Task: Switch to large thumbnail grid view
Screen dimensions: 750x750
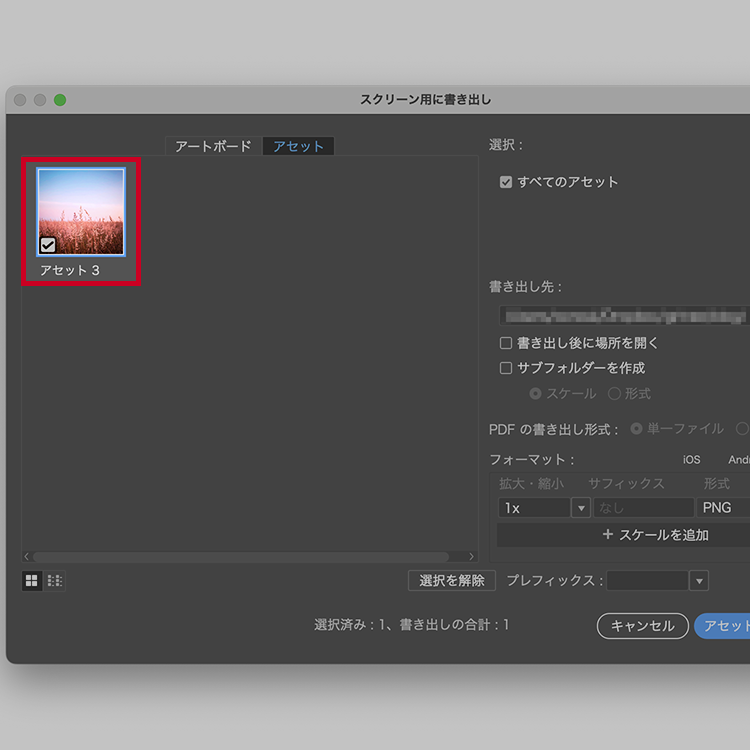Action: 32,580
